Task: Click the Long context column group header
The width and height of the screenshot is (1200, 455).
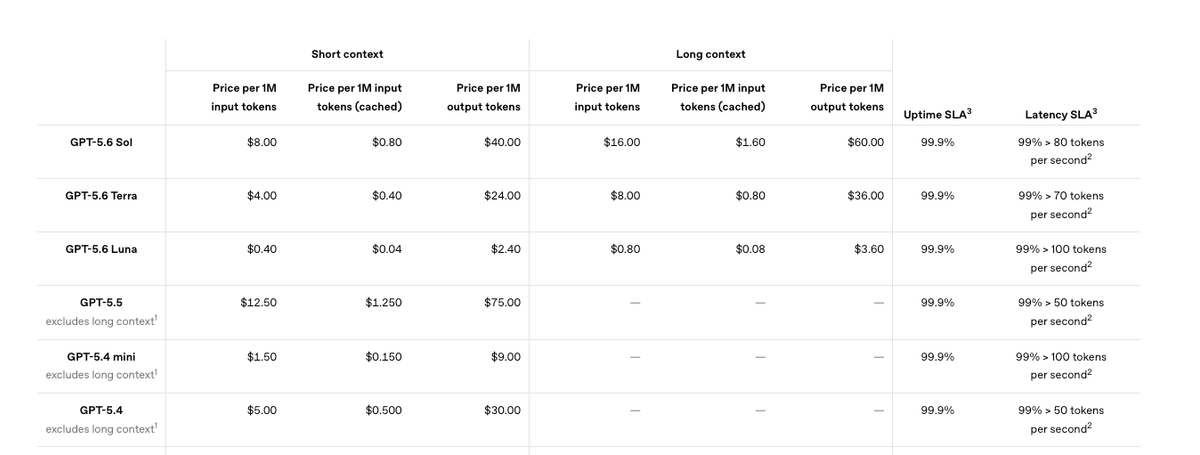Action: pos(710,54)
